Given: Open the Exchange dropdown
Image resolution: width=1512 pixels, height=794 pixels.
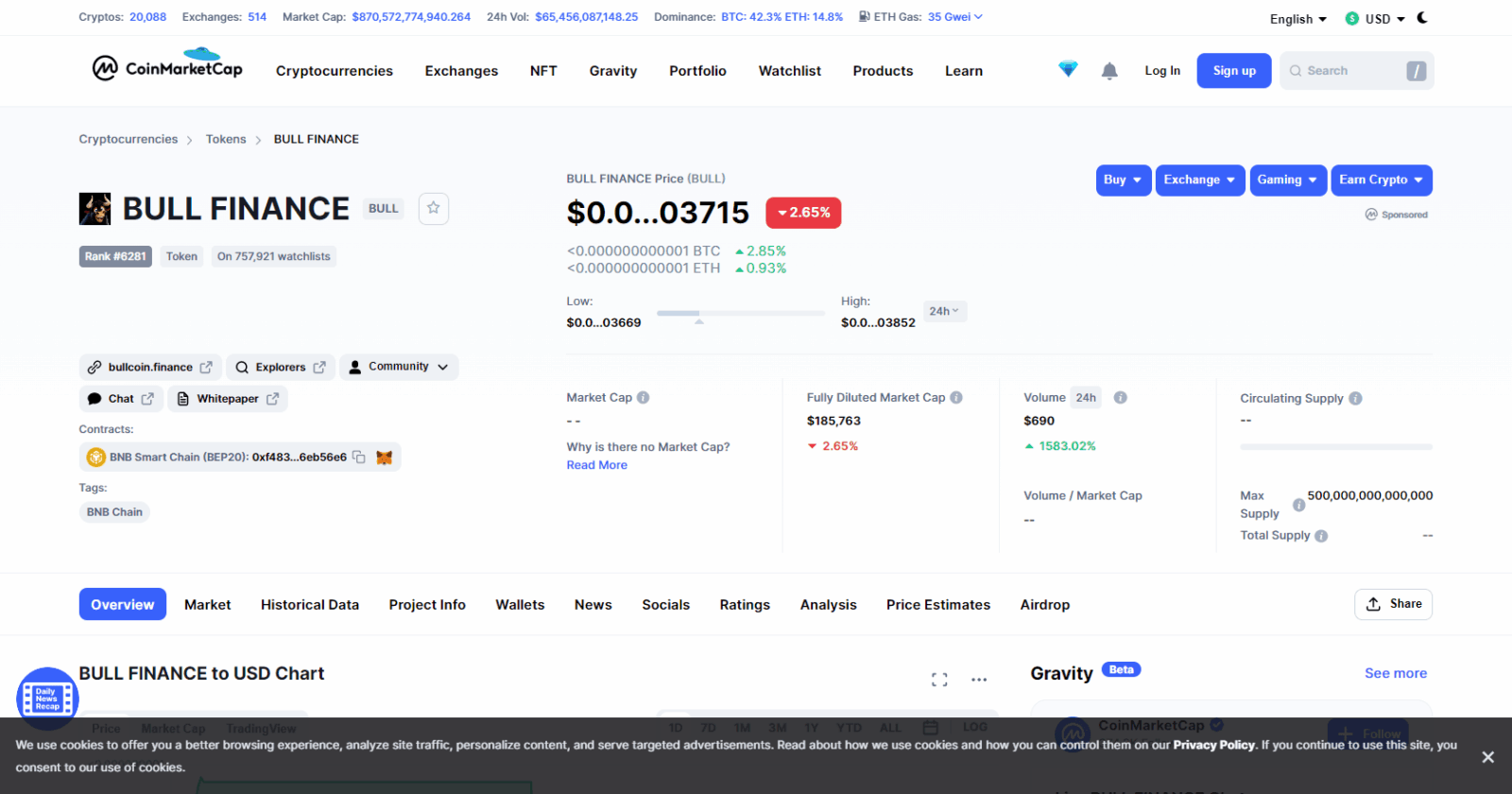Looking at the screenshot, I should [x=1200, y=180].
